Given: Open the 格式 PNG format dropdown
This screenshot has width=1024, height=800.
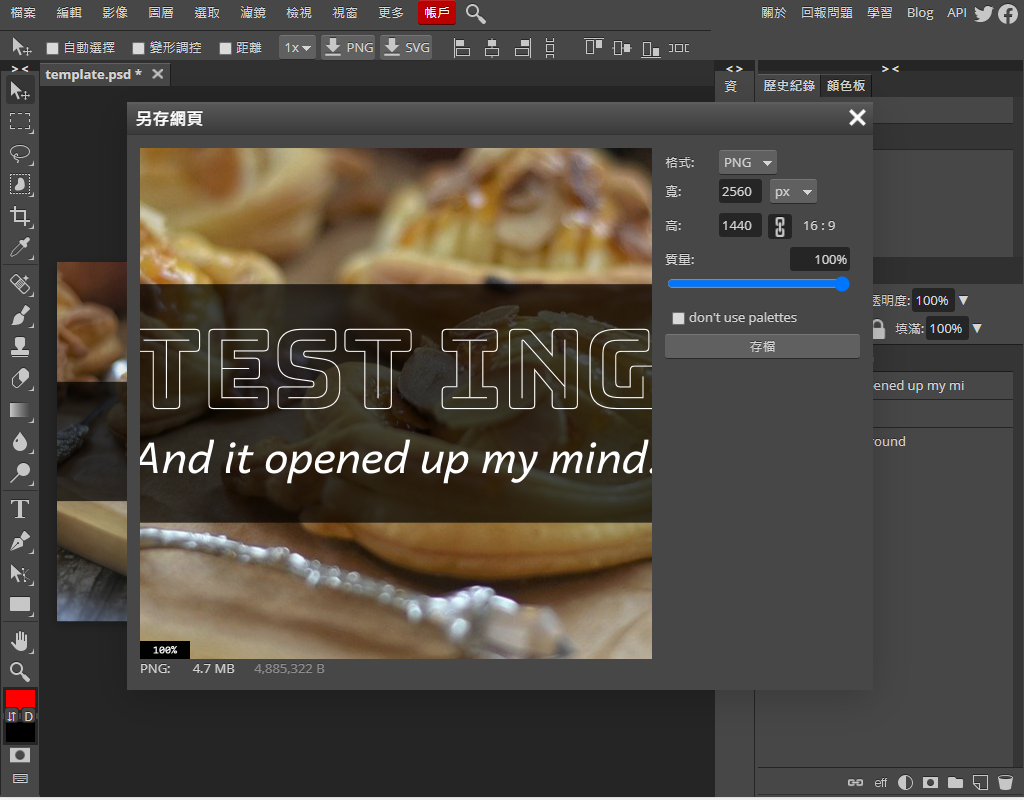Looking at the screenshot, I should [x=747, y=163].
